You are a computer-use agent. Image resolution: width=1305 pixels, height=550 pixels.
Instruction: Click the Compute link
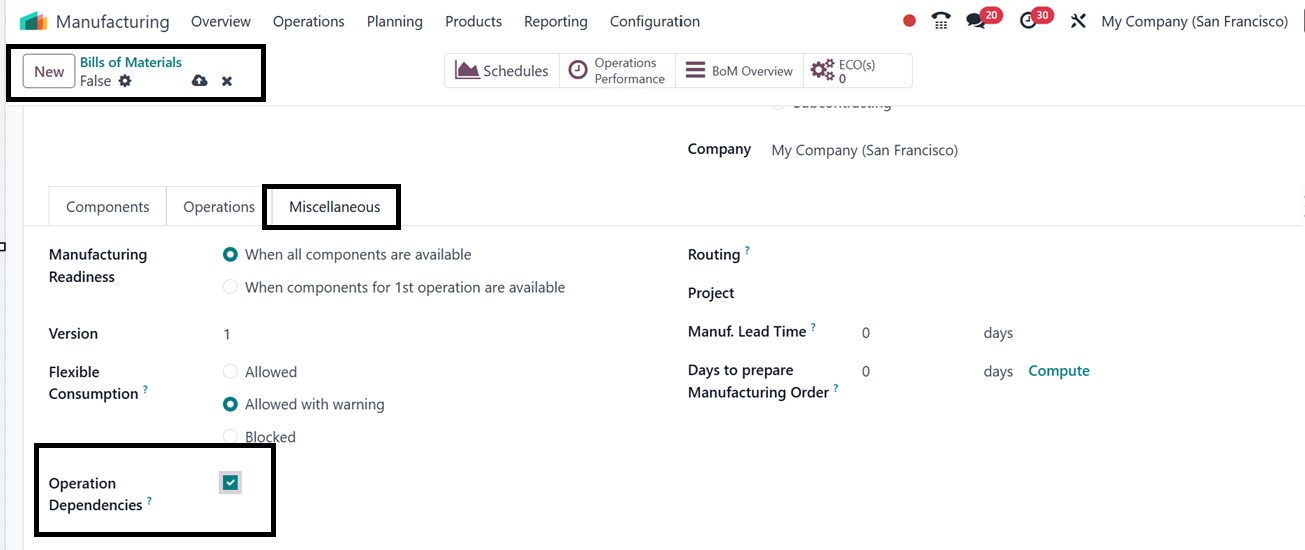1058,371
